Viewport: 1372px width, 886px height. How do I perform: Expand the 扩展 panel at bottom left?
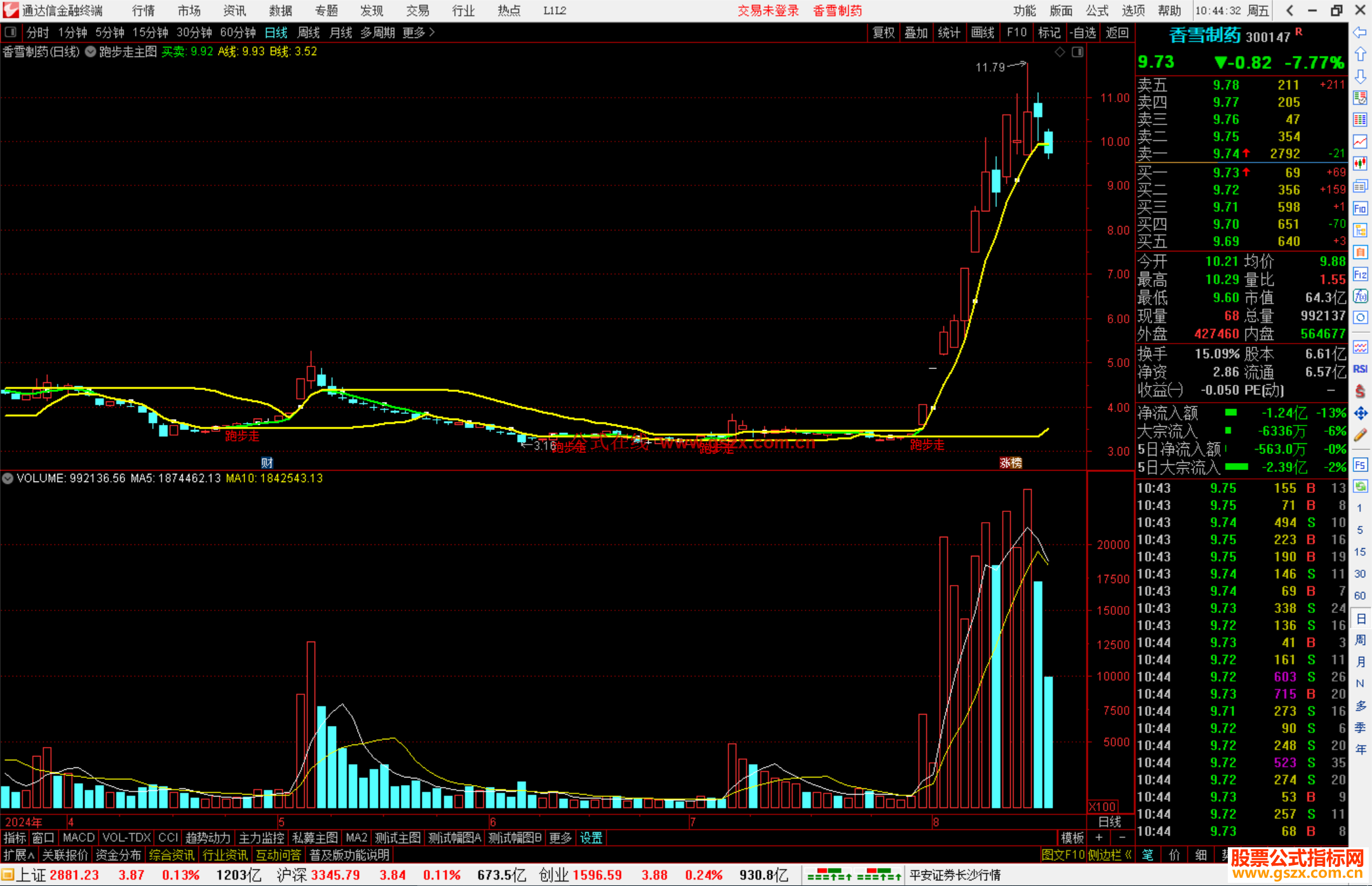19,855
